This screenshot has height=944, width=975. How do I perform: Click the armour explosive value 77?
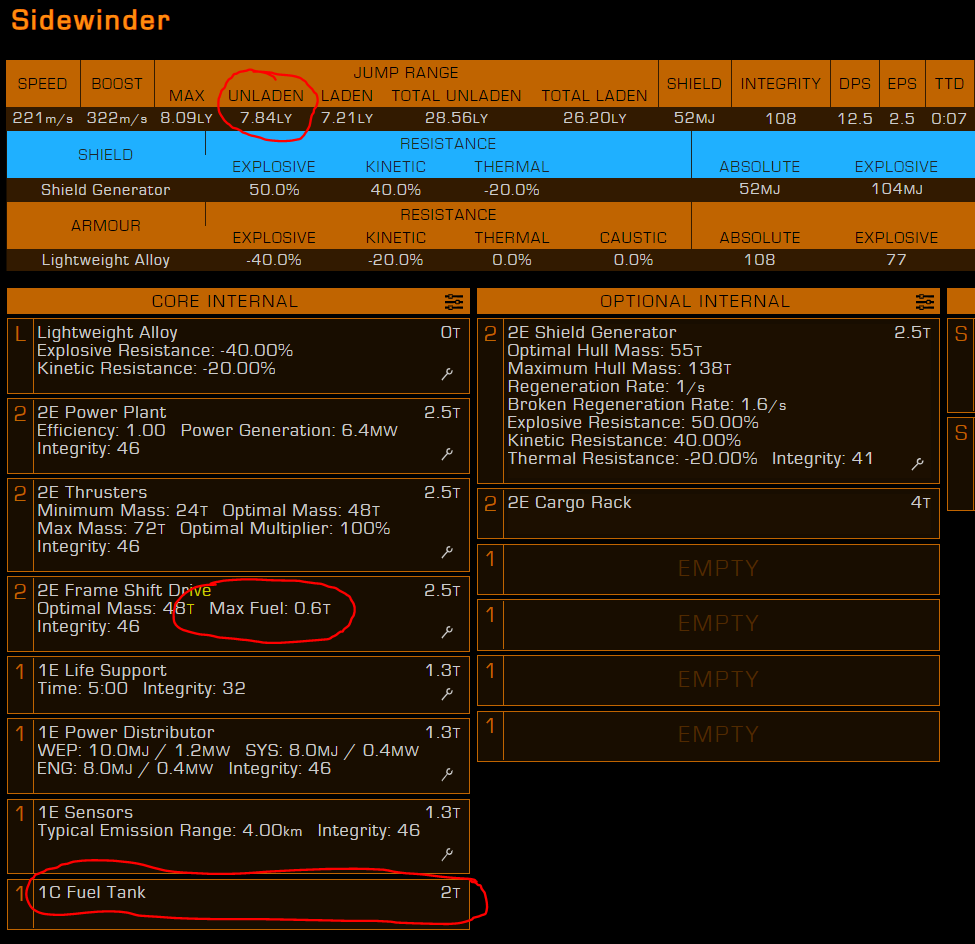(x=896, y=260)
